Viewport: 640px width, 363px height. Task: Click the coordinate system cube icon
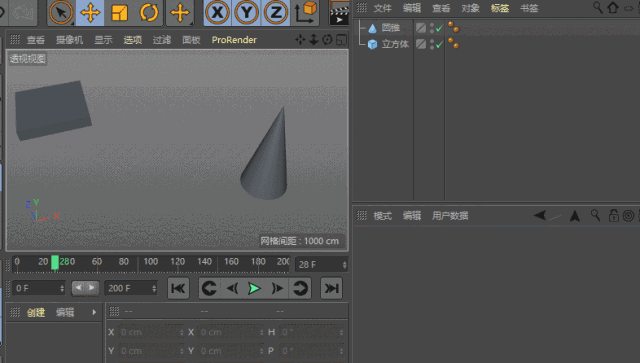306,12
